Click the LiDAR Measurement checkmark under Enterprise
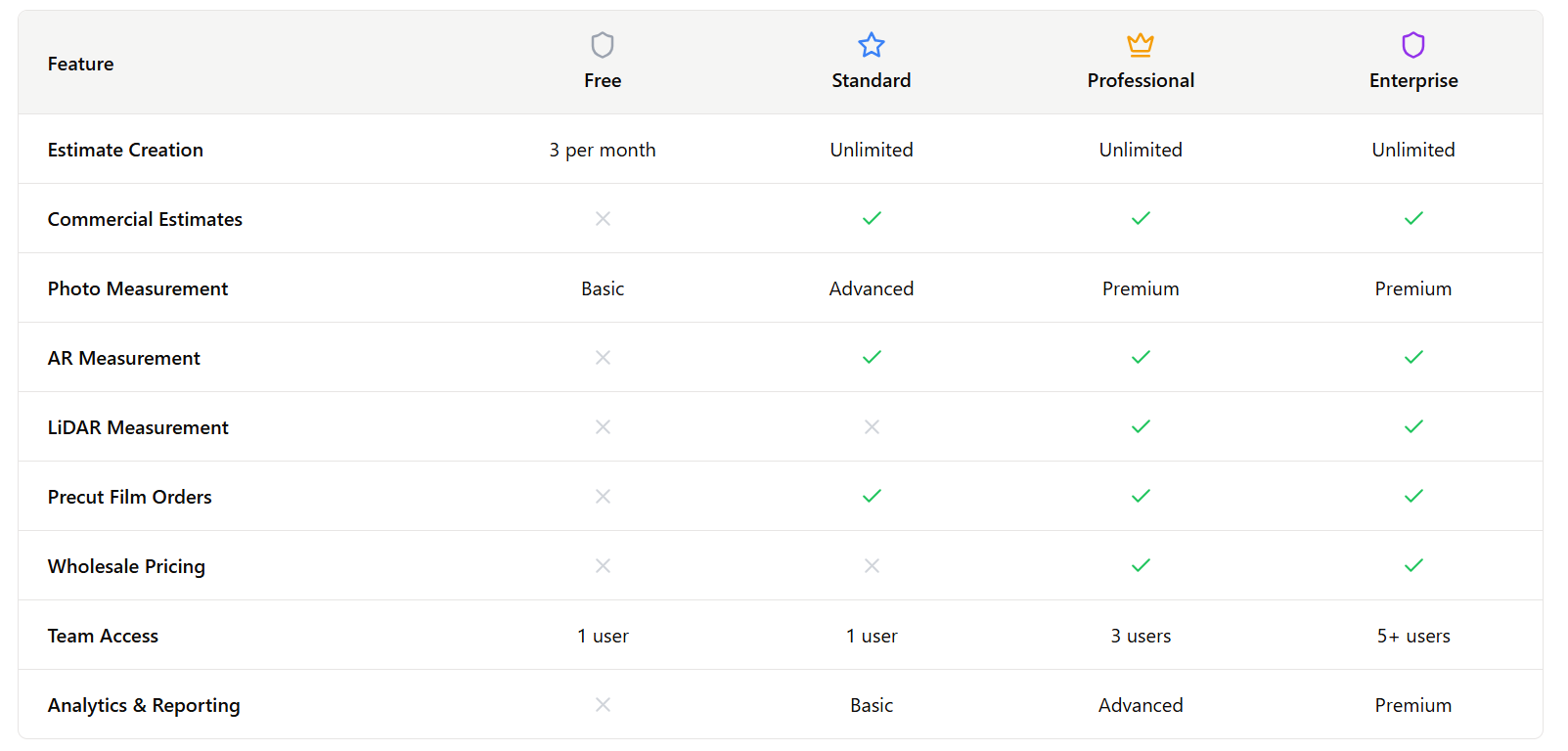Viewport: 1568px width, 751px height. (x=1413, y=426)
